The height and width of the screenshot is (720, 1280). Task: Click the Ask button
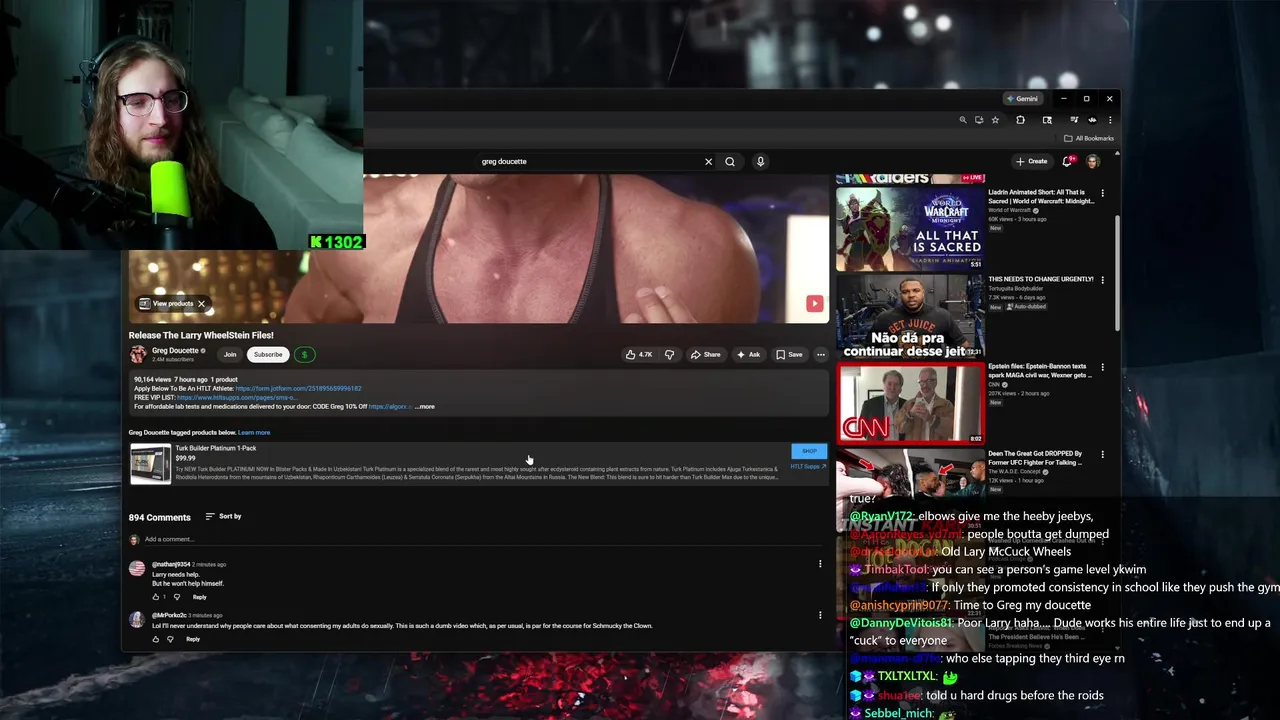point(748,354)
